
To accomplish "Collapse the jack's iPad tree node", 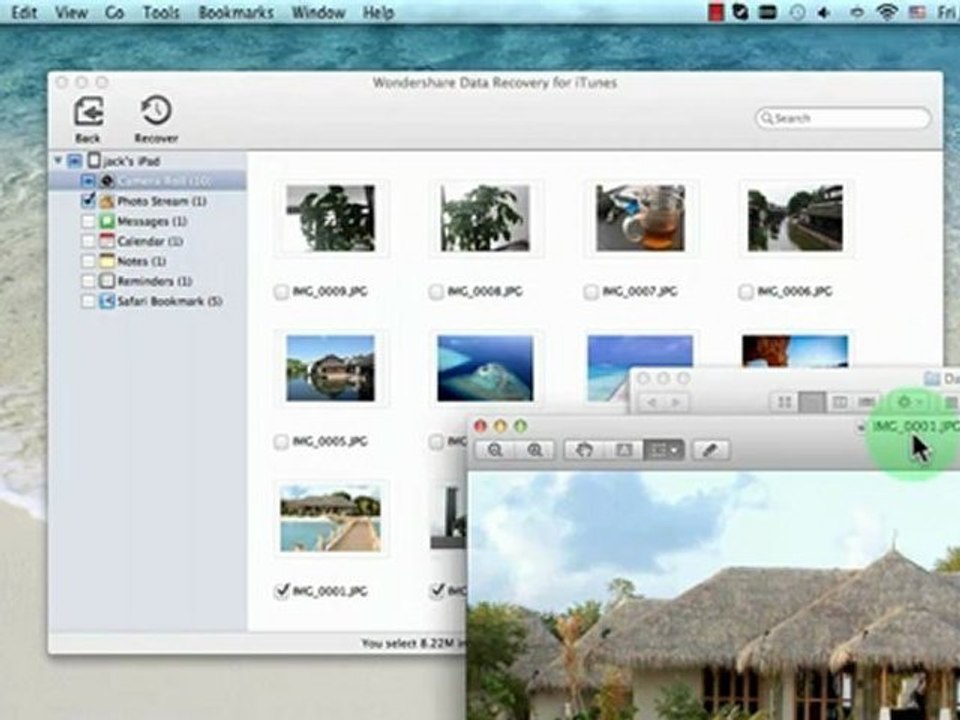I will click(x=58, y=161).
